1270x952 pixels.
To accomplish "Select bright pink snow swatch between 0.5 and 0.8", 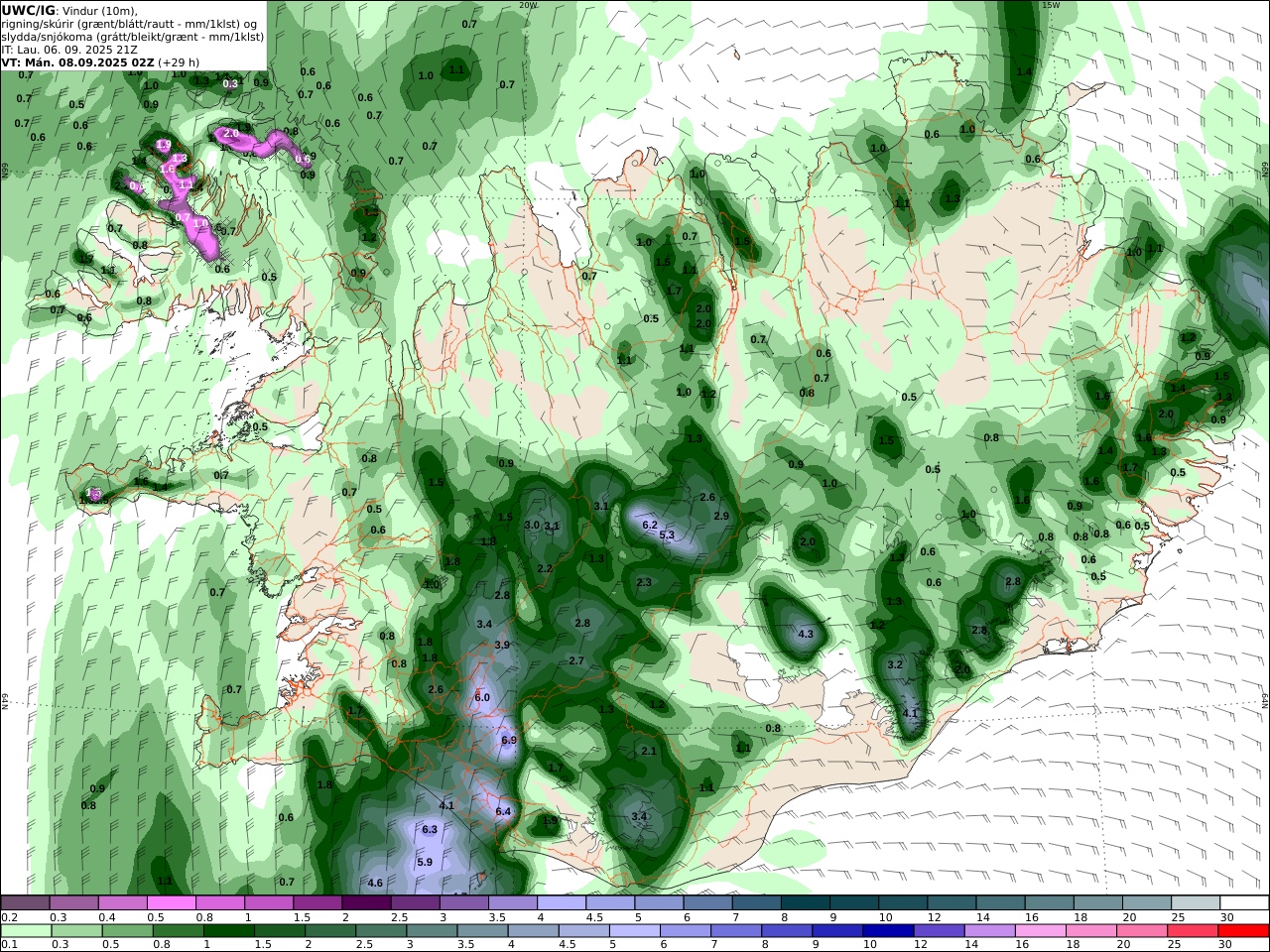I will [x=171, y=903].
